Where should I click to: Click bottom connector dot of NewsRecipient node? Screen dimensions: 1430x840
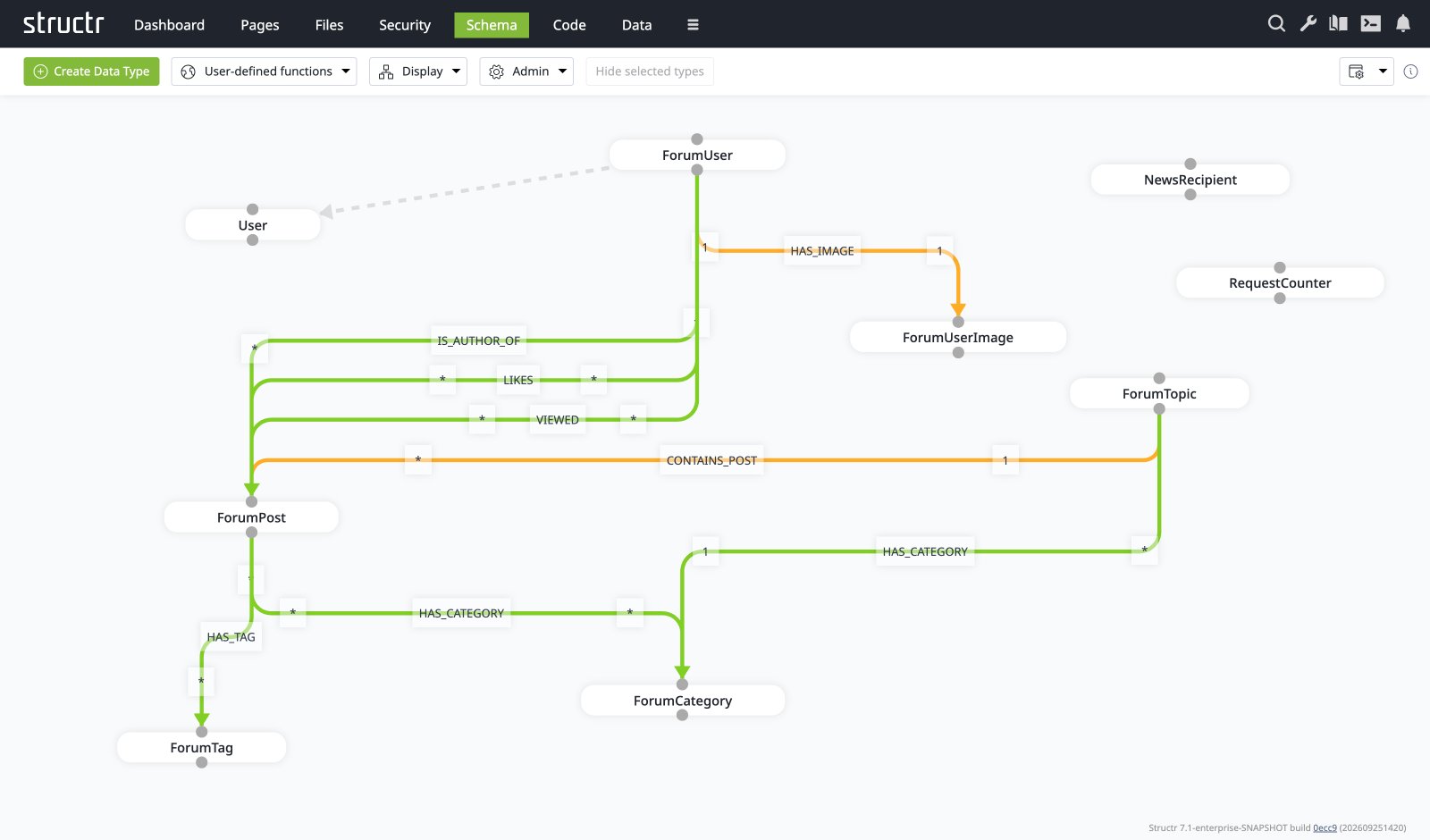click(x=1190, y=194)
